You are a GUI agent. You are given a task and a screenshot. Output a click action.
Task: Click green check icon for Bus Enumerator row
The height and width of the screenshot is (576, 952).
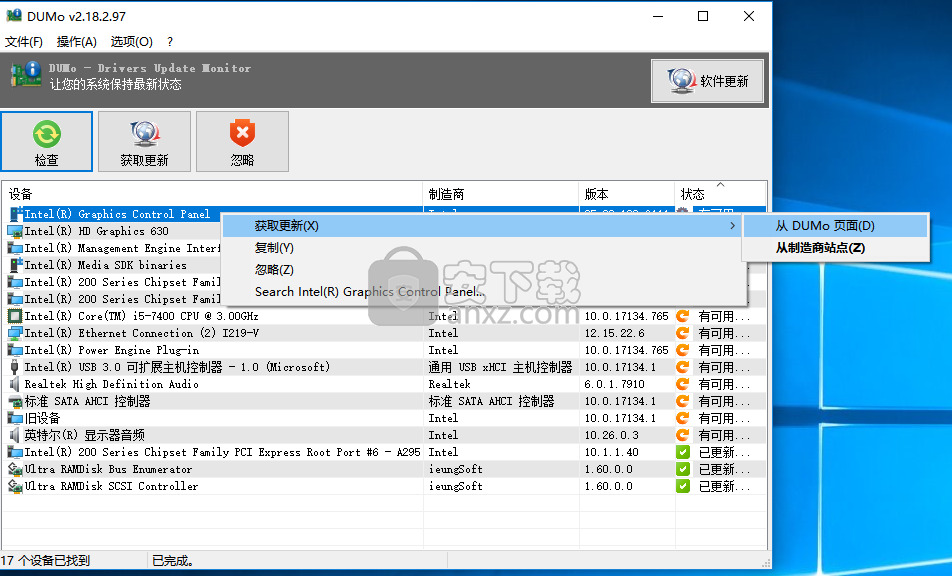pos(683,469)
